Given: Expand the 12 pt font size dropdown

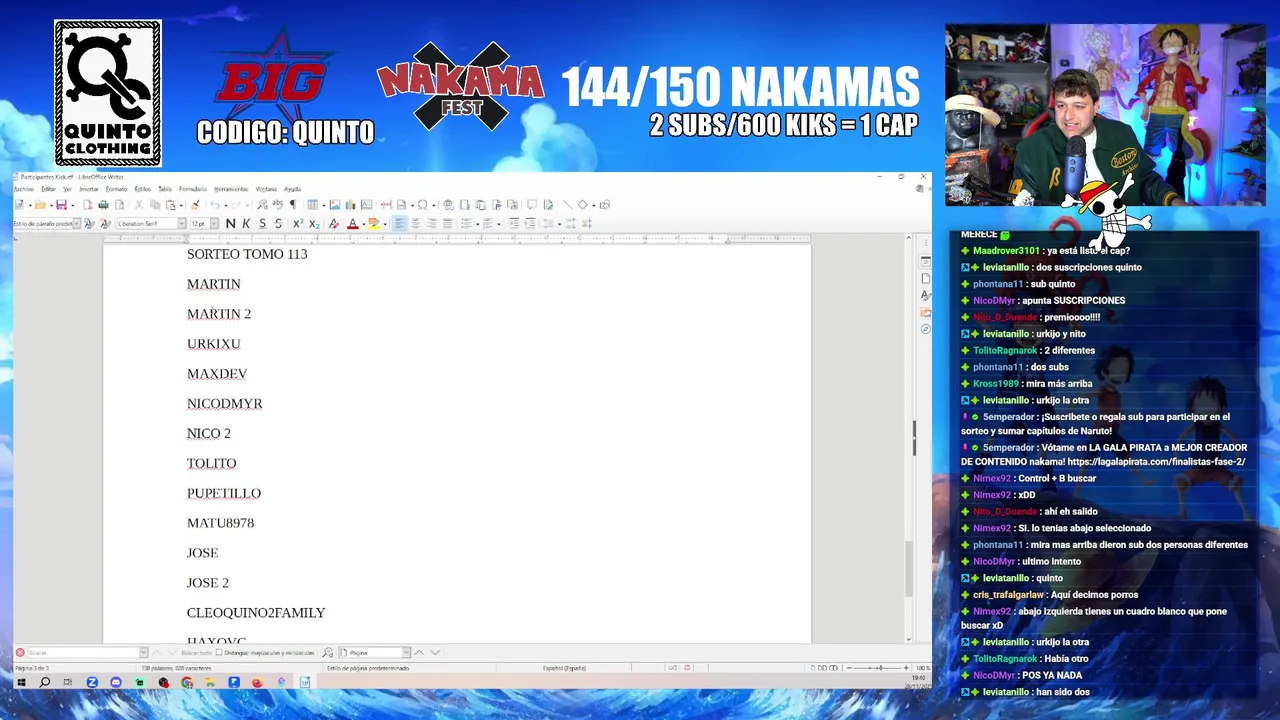Looking at the screenshot, I should pyautogui.click(x=214, y=224).
